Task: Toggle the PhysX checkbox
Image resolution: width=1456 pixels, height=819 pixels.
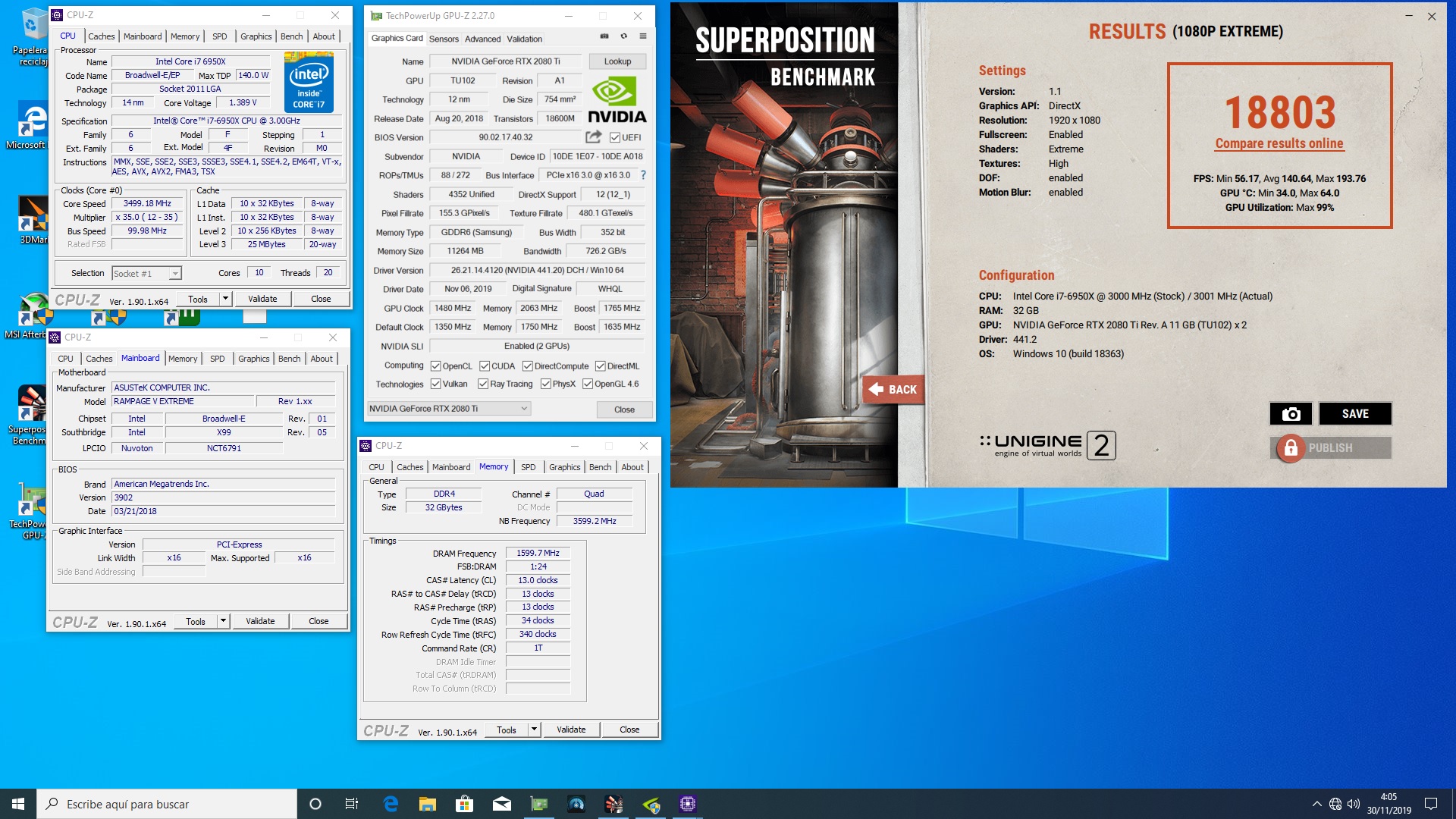Action: (545, 384)
